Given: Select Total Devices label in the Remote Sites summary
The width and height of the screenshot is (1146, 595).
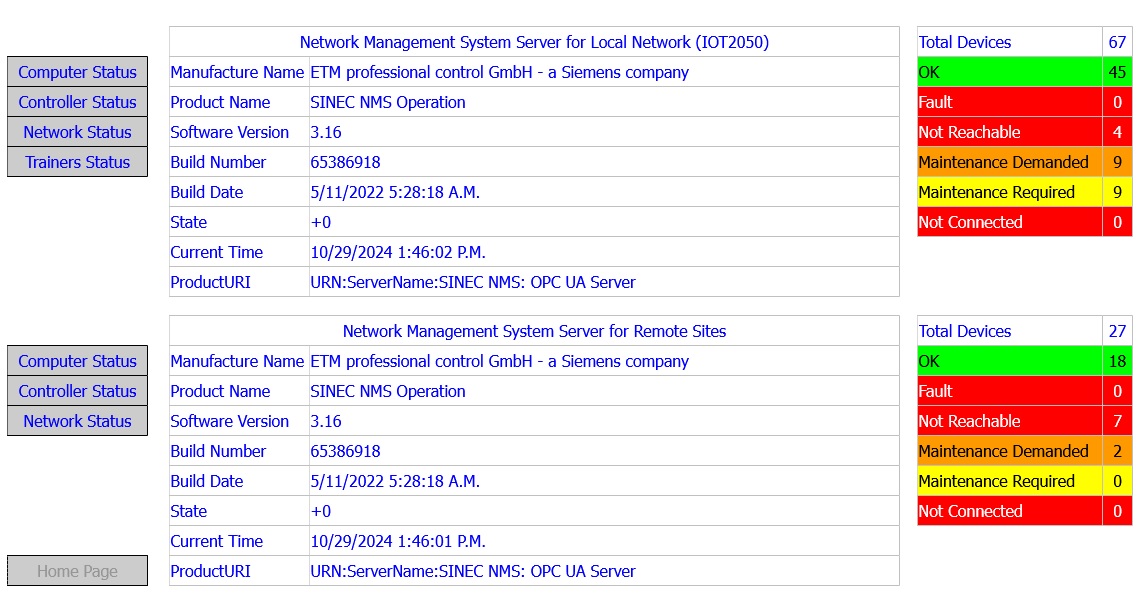Looking at the screenshot, I should point(965,331).
